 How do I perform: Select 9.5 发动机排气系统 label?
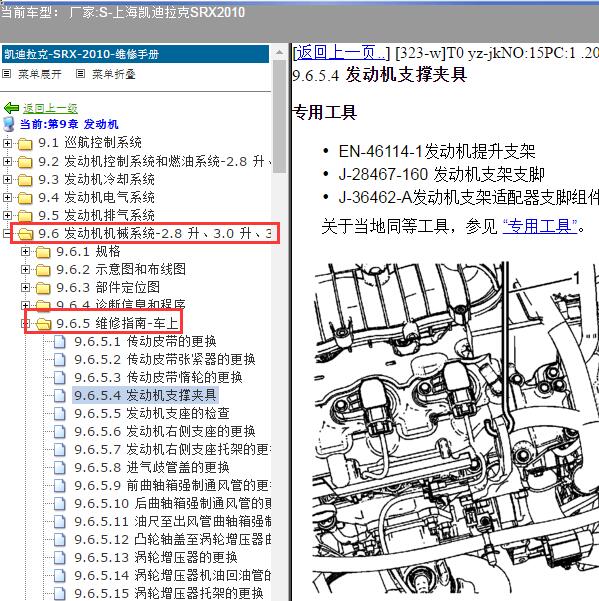tap(97, 215)
